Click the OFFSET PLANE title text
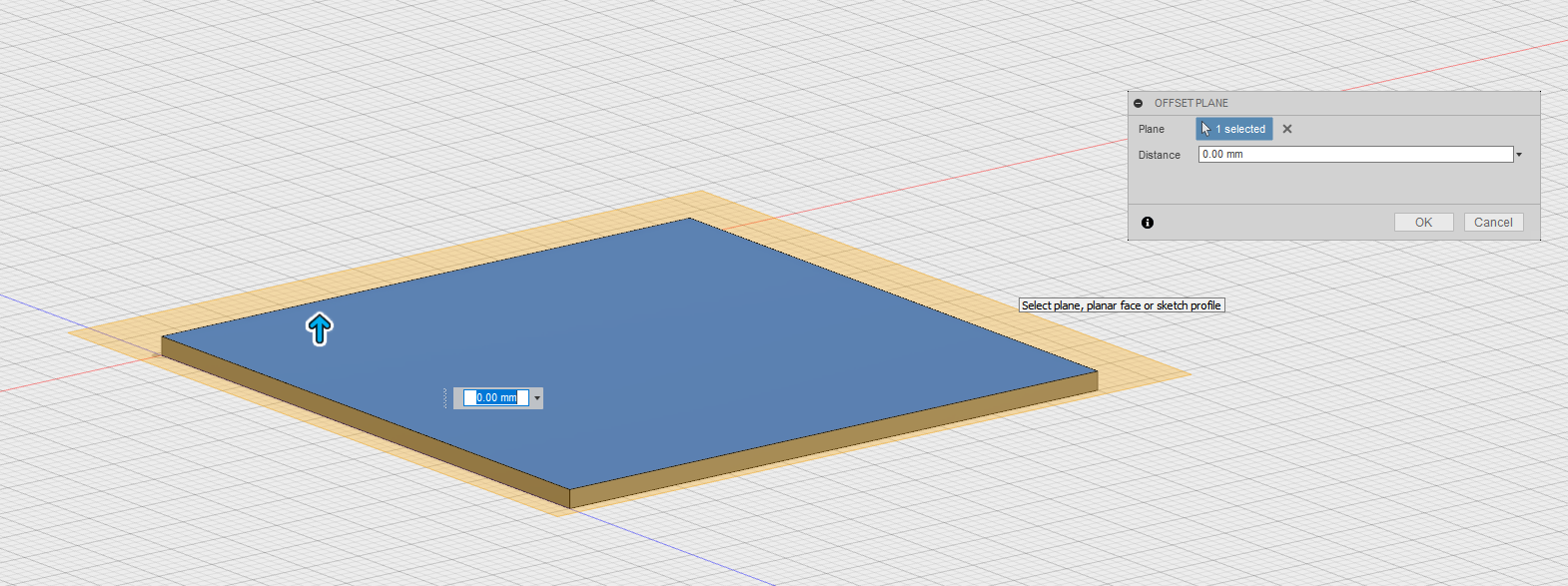 pos(1191,103)
